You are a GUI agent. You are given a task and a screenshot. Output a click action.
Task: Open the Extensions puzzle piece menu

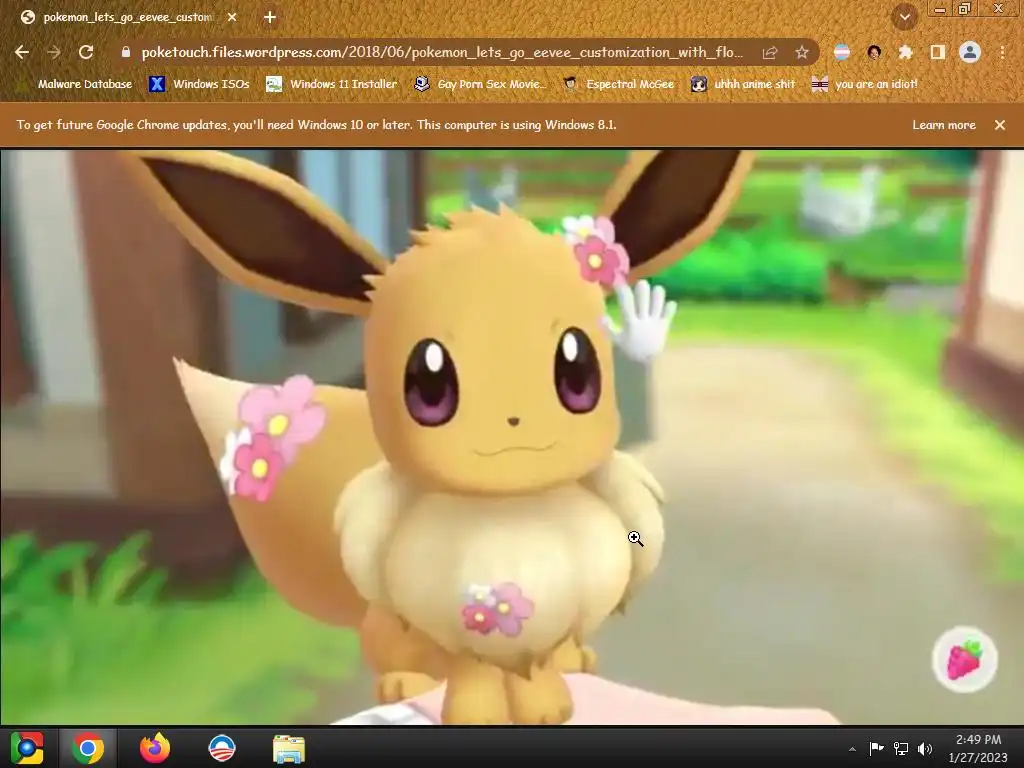(905, 52)
